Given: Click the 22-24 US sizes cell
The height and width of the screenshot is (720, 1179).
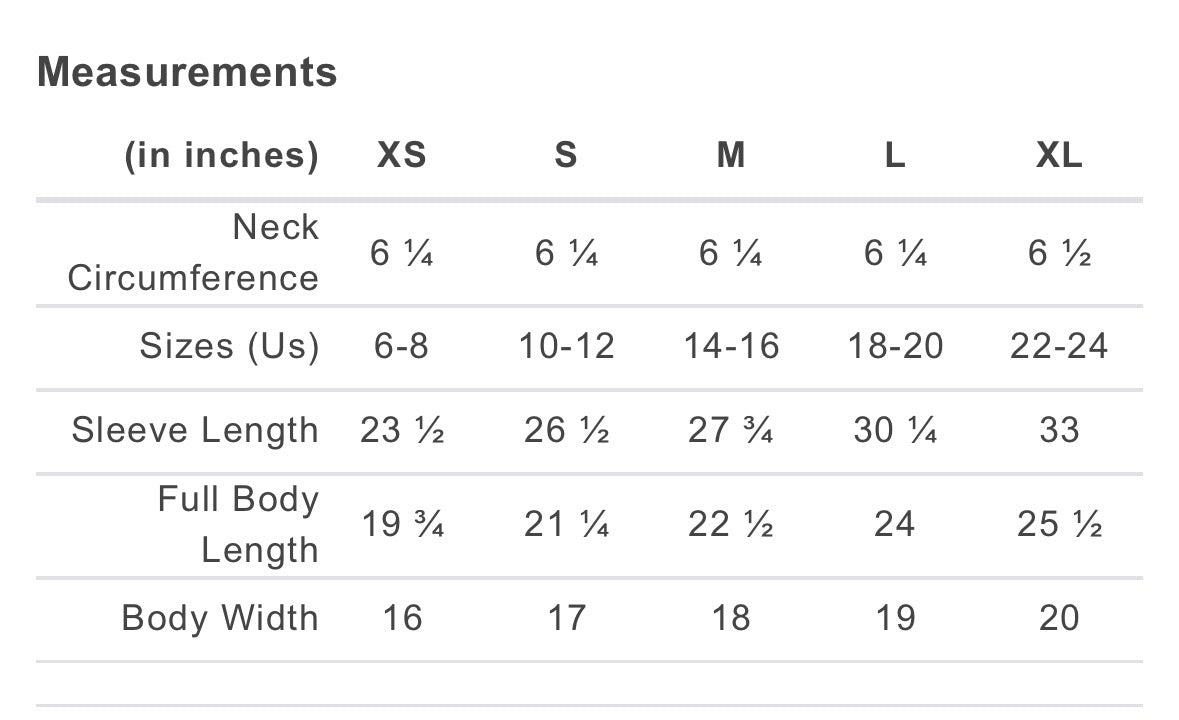Looking at the screenshot, I should (x=1059, y=346).
